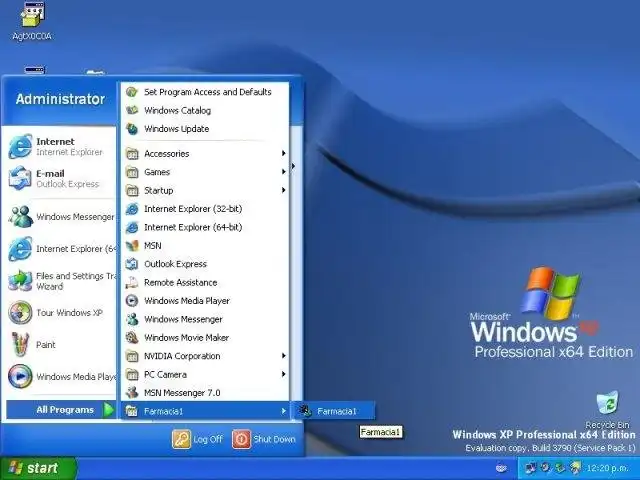Screen dimensions: 640x480
Task: Open Set Program Access and Defaults icon
Action: [x=132, y=92]
